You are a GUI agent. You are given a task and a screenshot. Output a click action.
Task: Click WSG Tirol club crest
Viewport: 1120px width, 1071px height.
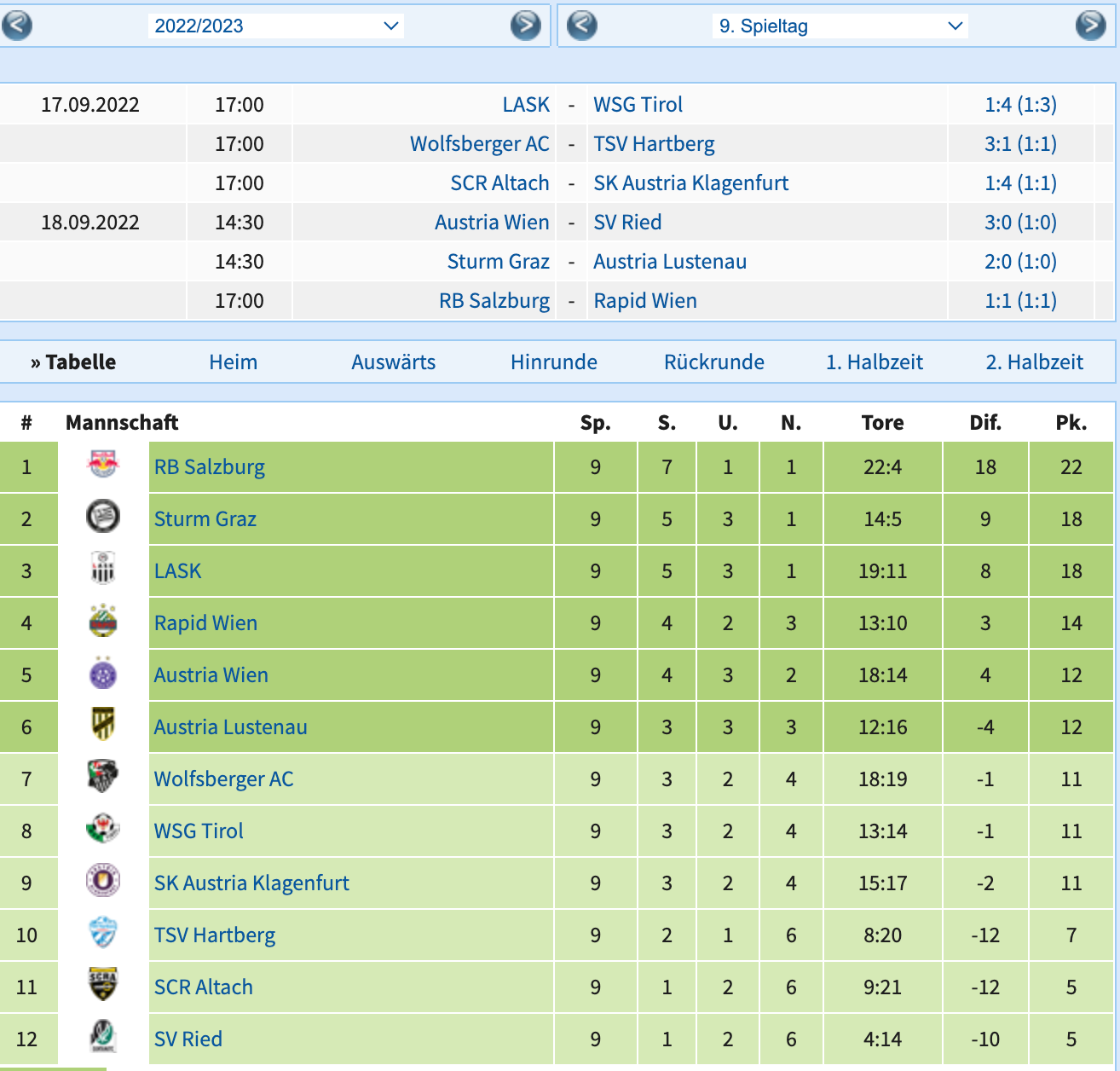click(103, 828)
